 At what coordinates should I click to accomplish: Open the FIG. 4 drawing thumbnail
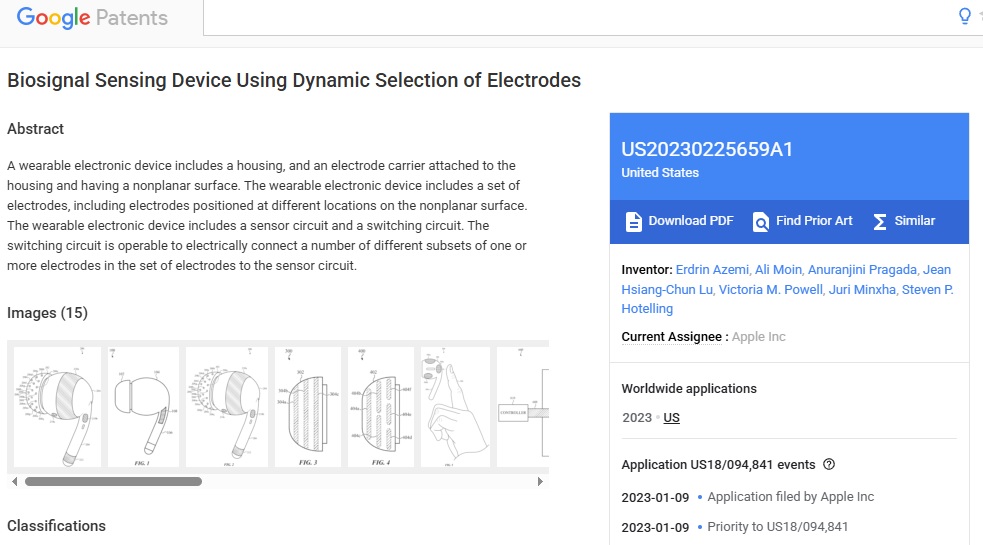[x=381, y=407]
